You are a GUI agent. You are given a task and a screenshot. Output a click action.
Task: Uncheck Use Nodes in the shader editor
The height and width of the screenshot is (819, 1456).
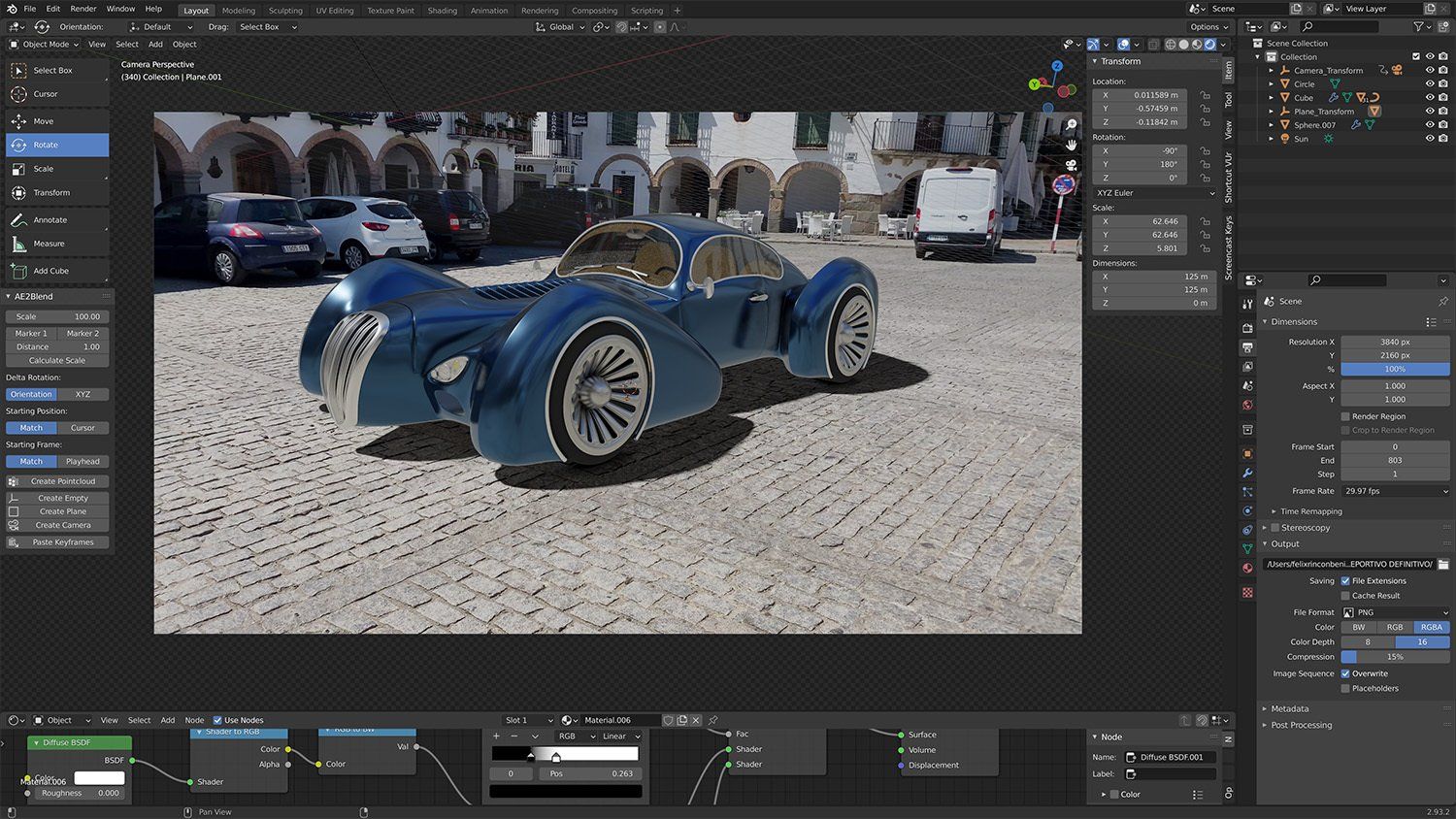217,720
